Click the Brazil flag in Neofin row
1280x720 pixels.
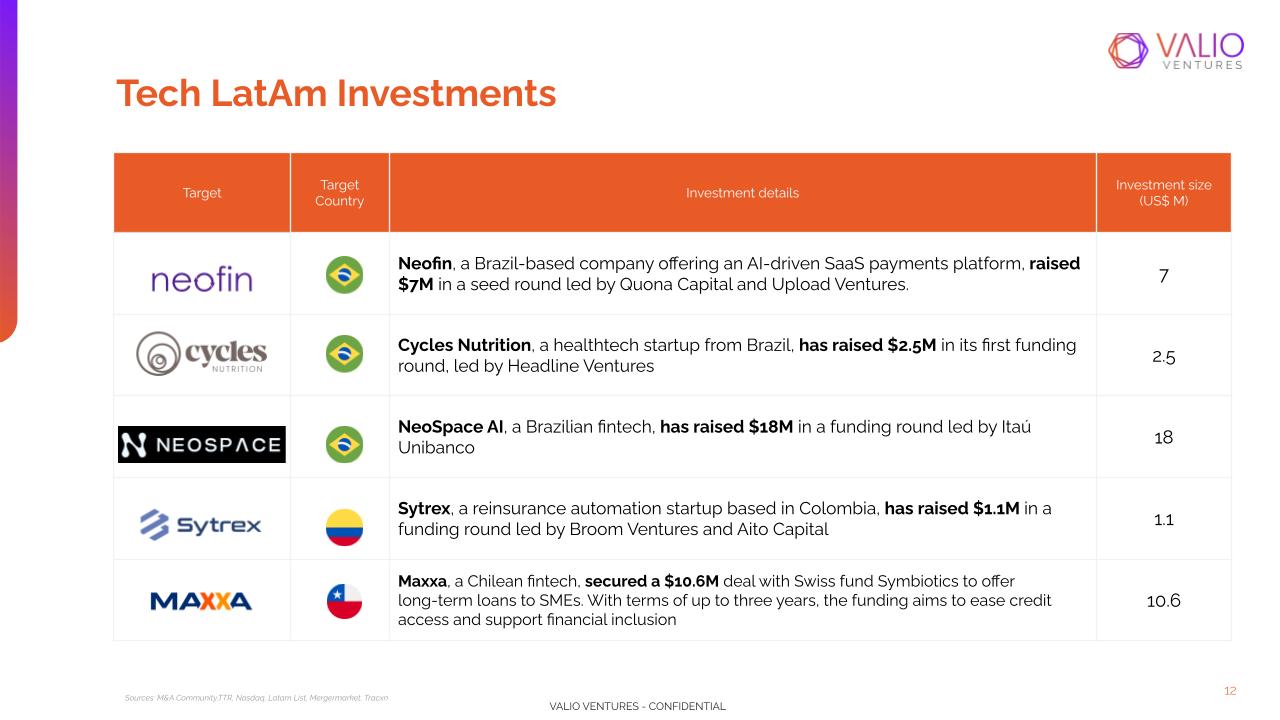click(344, 275)
